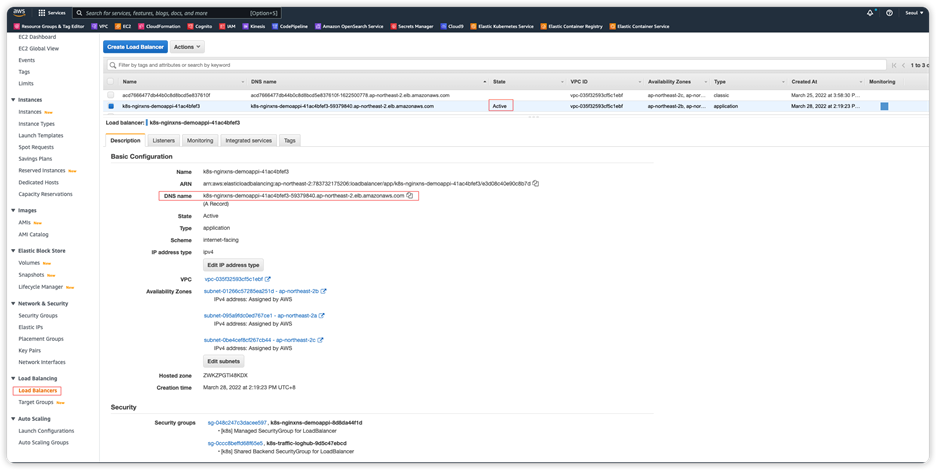Open the Actions dropdown

pyautogui.click(x=187, y=47)
